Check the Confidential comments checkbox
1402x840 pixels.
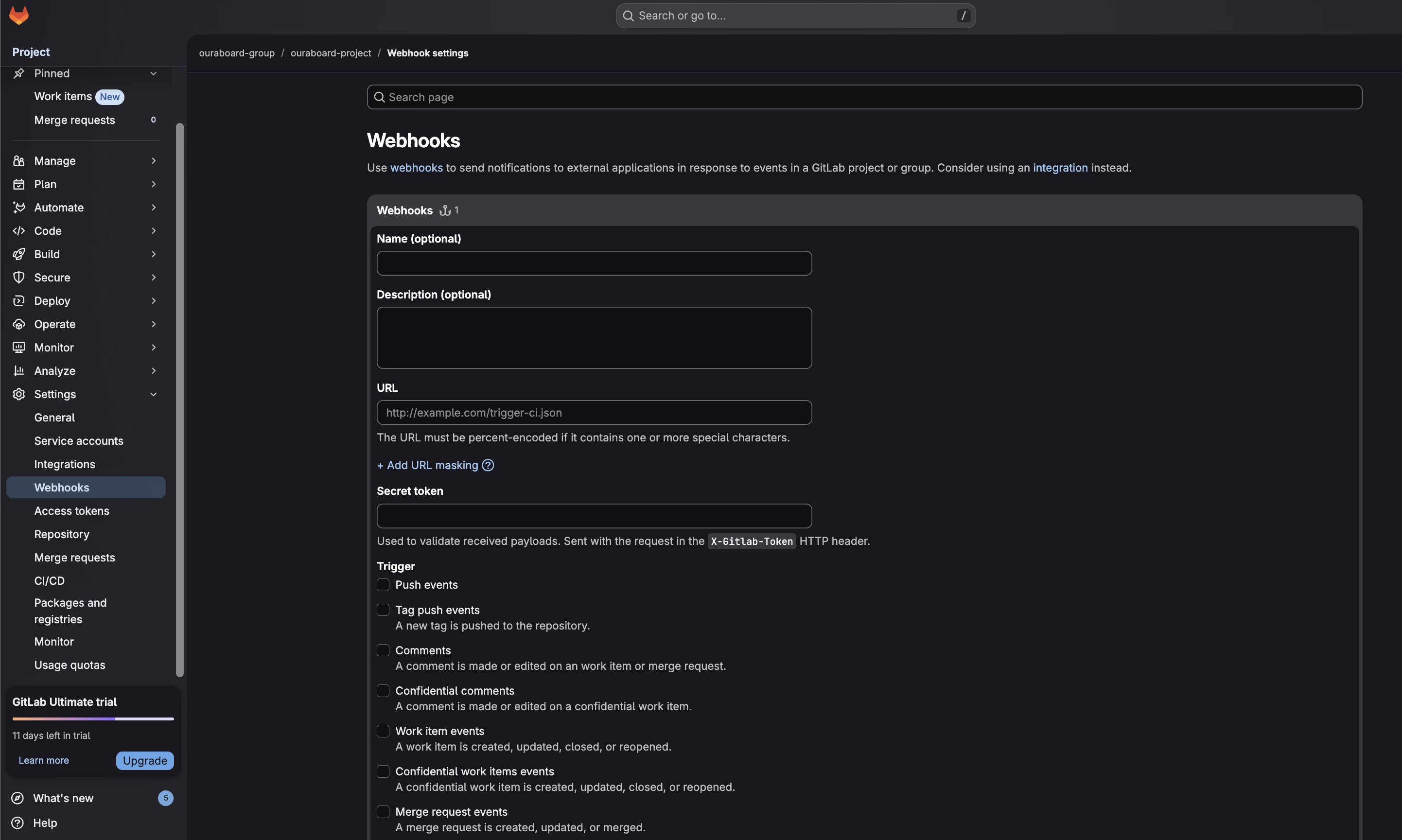[x=383, y=691]
